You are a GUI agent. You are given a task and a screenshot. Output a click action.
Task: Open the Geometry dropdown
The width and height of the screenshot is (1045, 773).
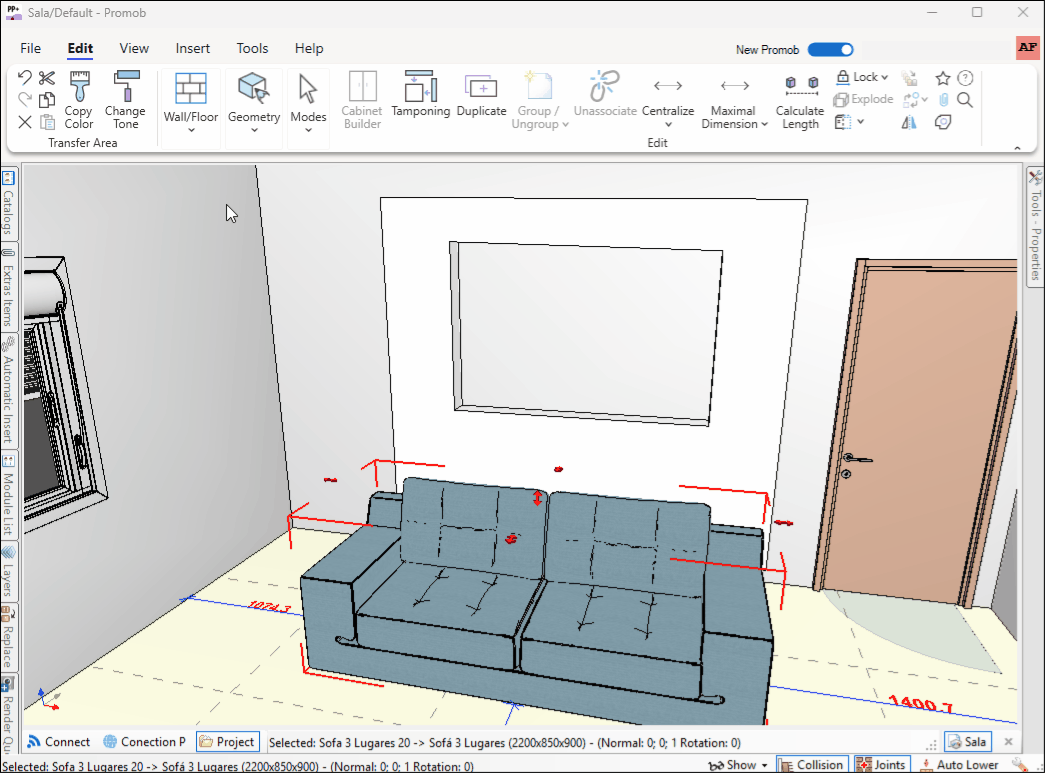[x=254, y=130]
